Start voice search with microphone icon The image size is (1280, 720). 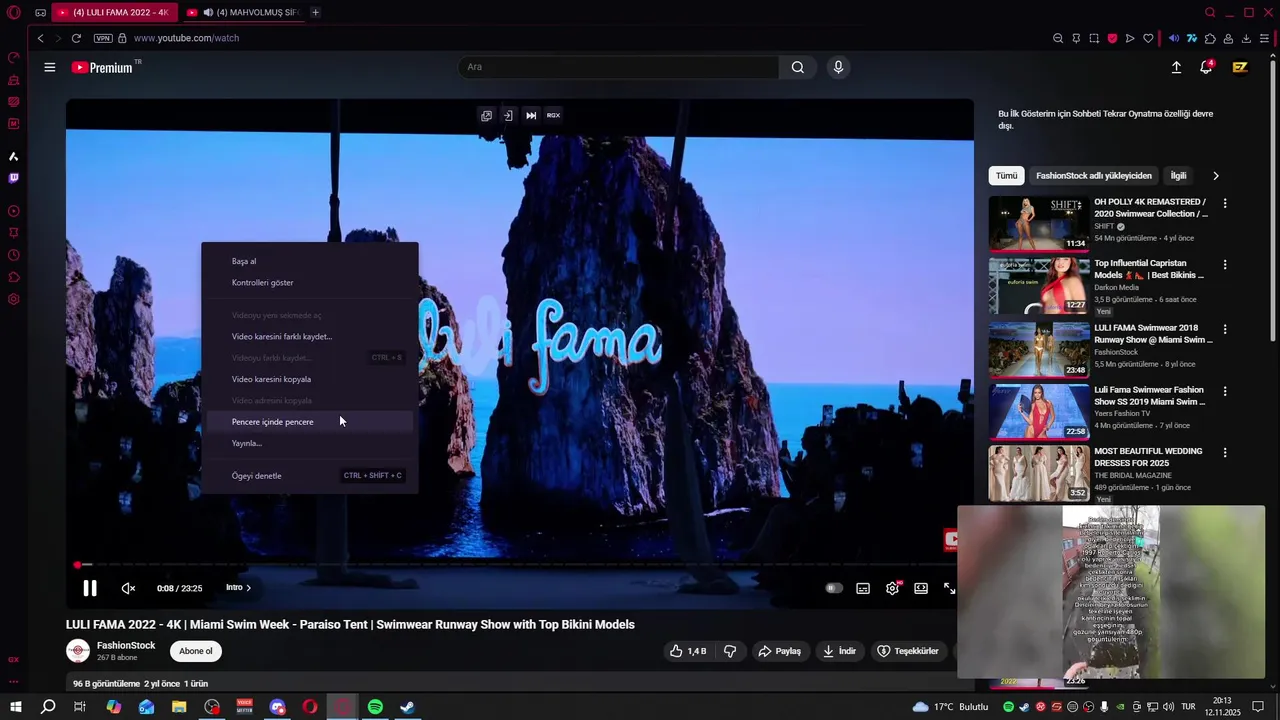pyautogui.click(x=838, y=67)
